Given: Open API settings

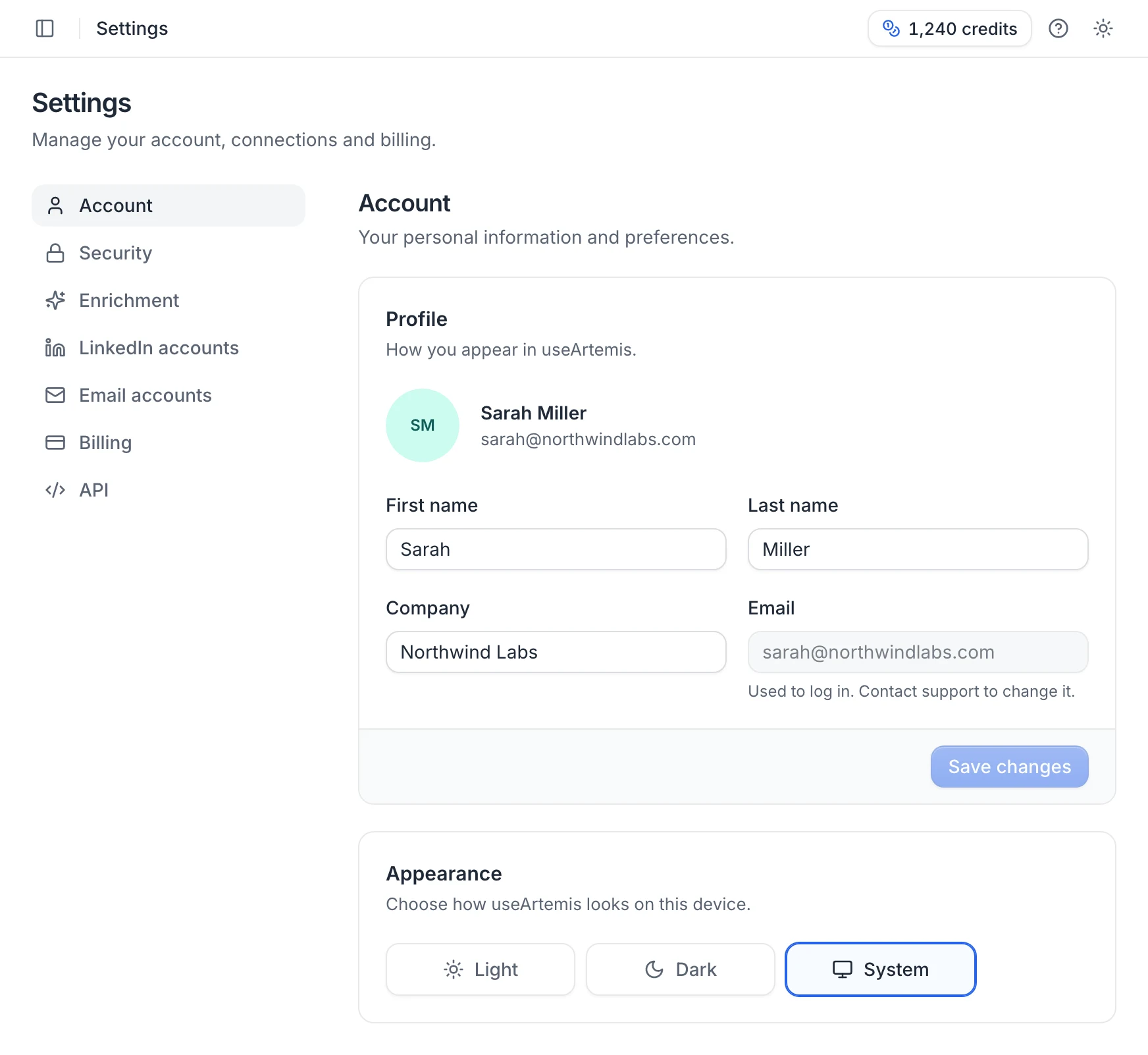Looking at the screenshot, I should tap(169, 490).
